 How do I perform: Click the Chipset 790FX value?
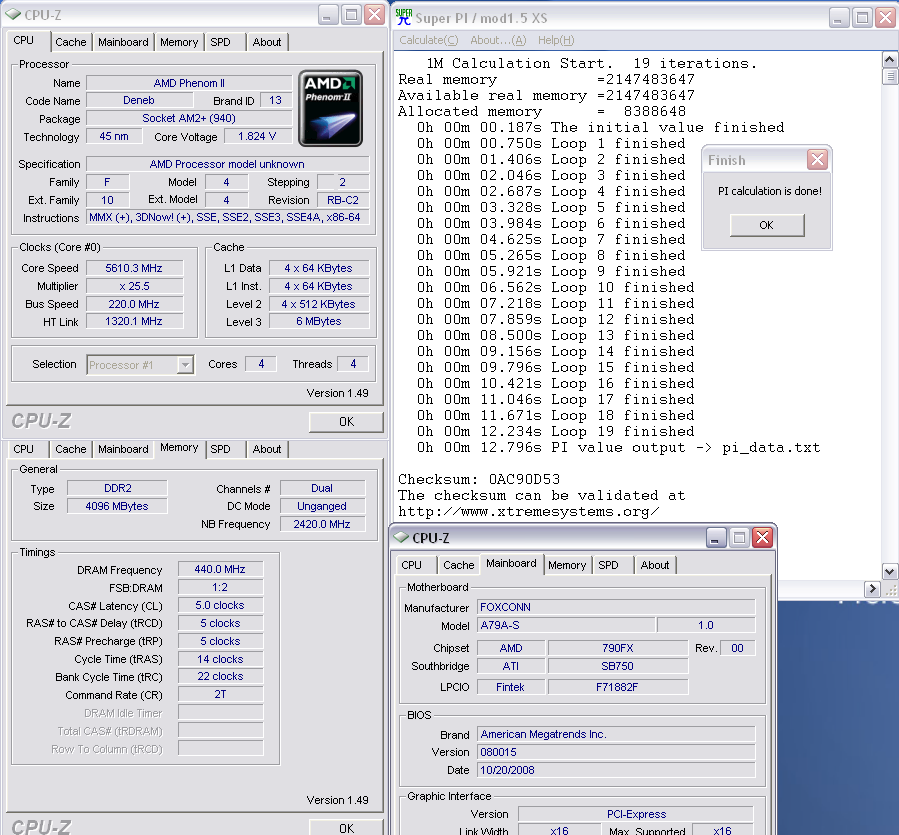tap(617, 648)
